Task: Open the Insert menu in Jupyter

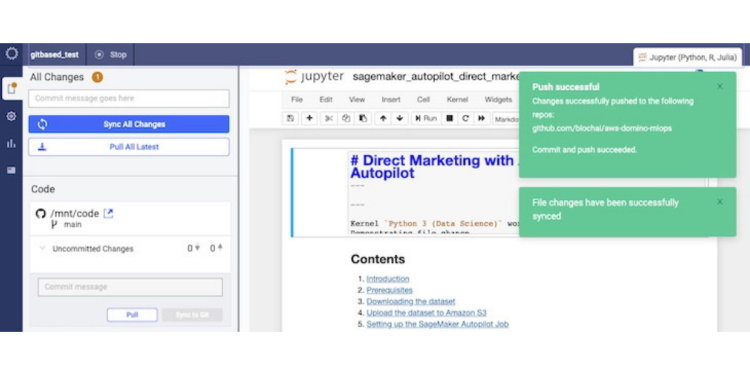Action: pyautogui.click(x=391, y=99)
